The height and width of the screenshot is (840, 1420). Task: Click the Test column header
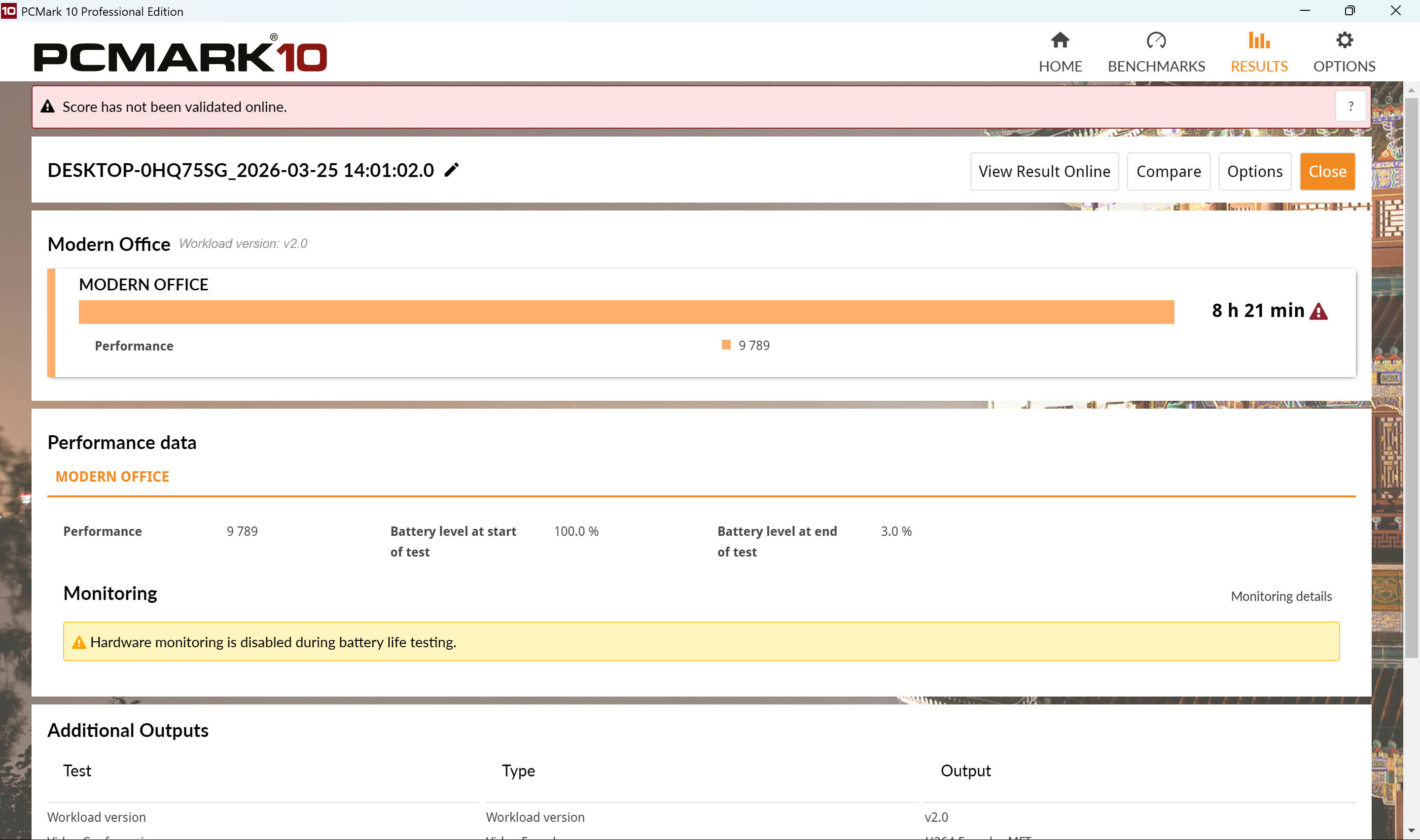coord(77,770)
